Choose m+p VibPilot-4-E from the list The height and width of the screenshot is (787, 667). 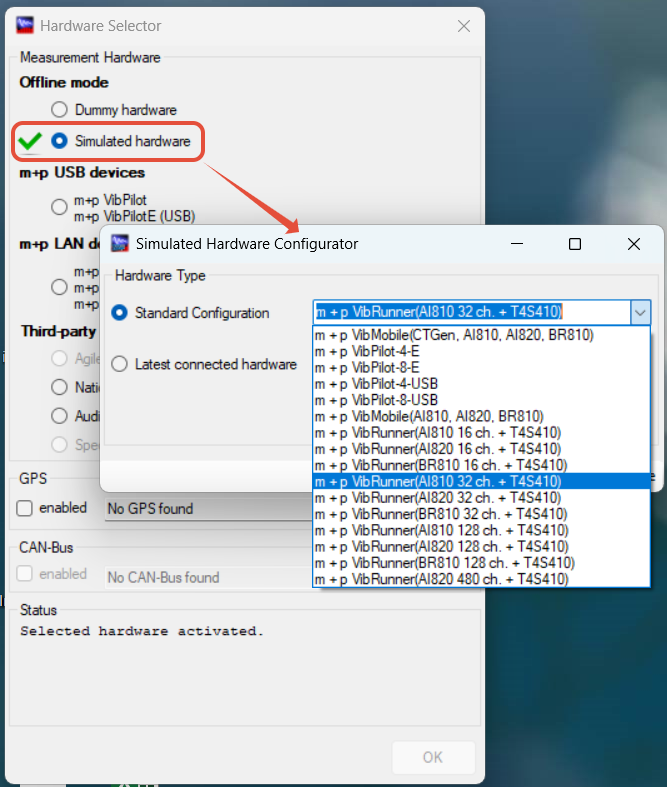tap(481, 351)
